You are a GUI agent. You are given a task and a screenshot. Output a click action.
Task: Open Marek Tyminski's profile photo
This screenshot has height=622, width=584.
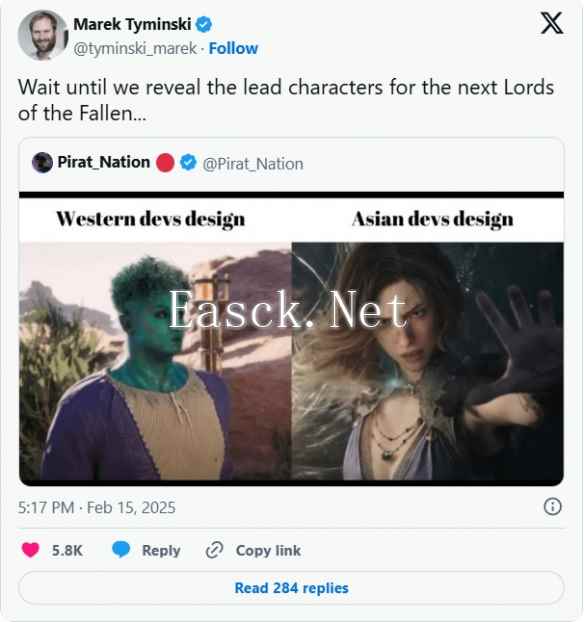43,35
